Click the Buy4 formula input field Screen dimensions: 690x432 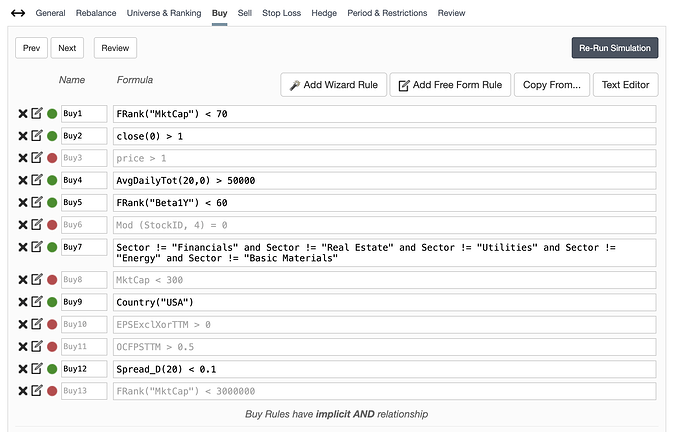[383, 180]
